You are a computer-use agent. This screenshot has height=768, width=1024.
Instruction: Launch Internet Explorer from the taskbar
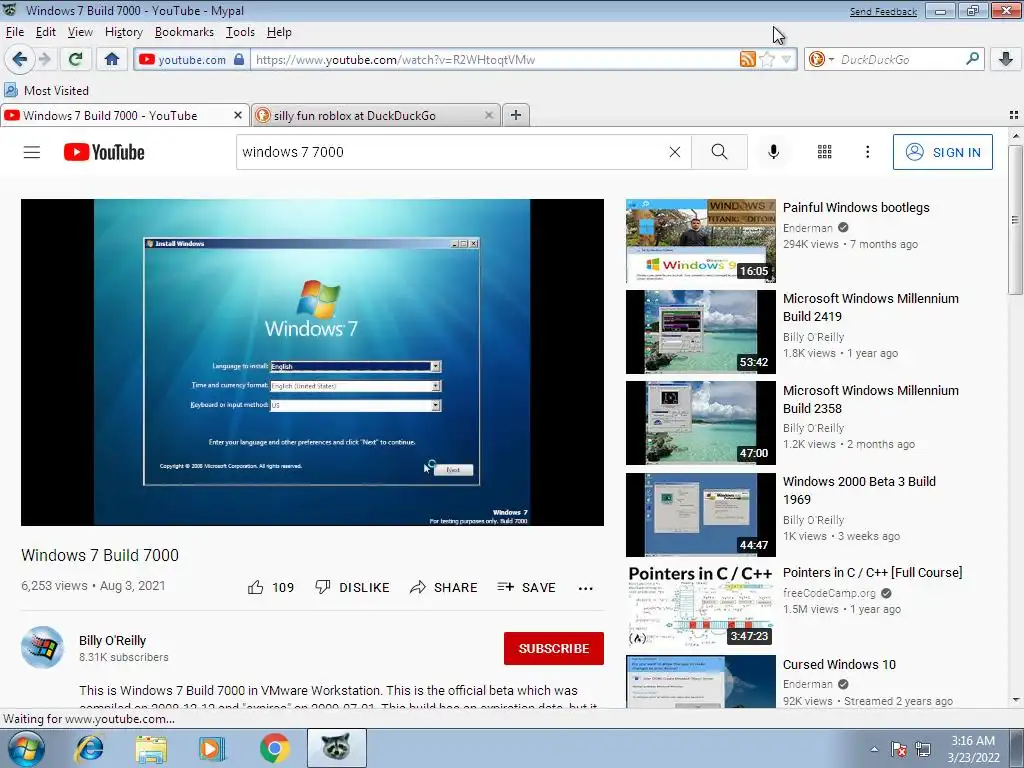[x=89, y=748]
